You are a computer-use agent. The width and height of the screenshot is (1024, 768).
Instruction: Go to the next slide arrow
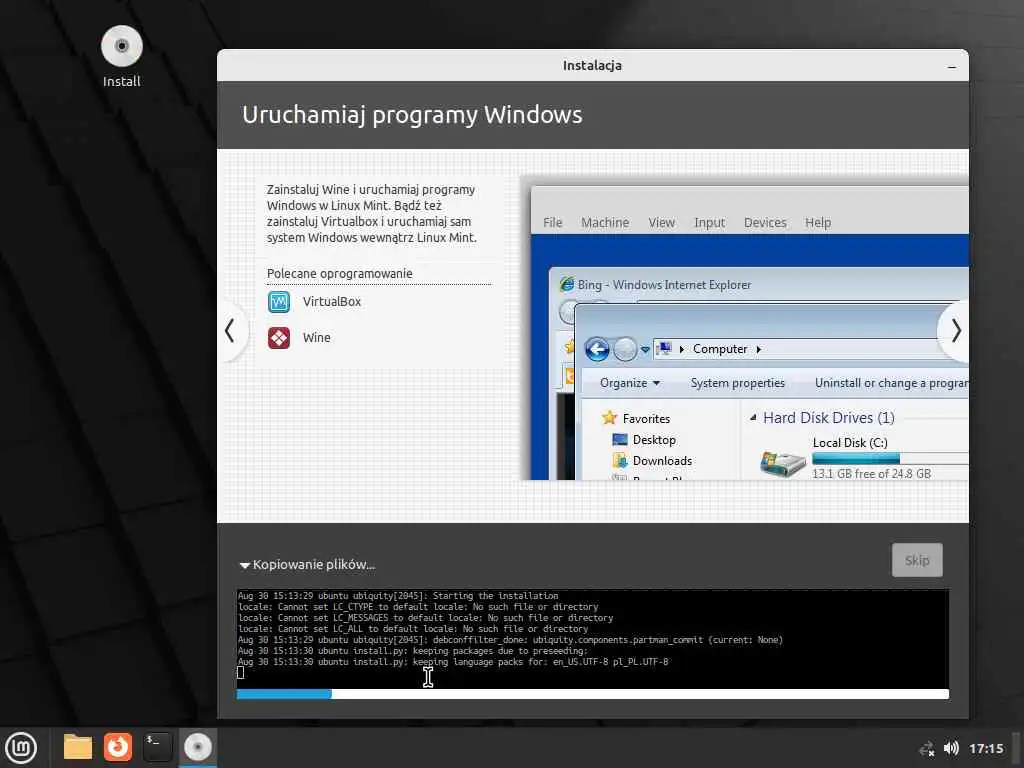coord(955,330)
